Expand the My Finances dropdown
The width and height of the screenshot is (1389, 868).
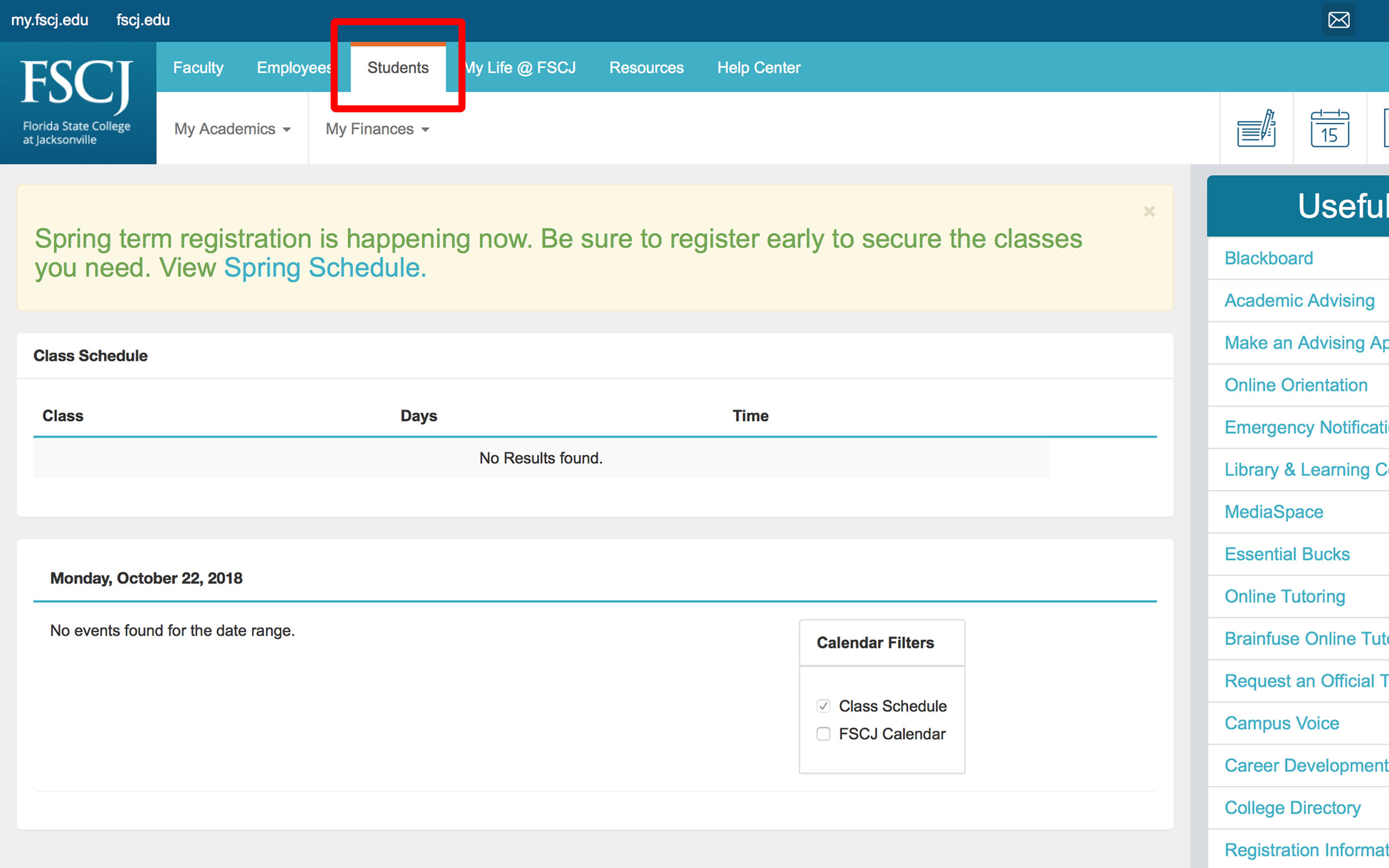[x=377, y=129]
